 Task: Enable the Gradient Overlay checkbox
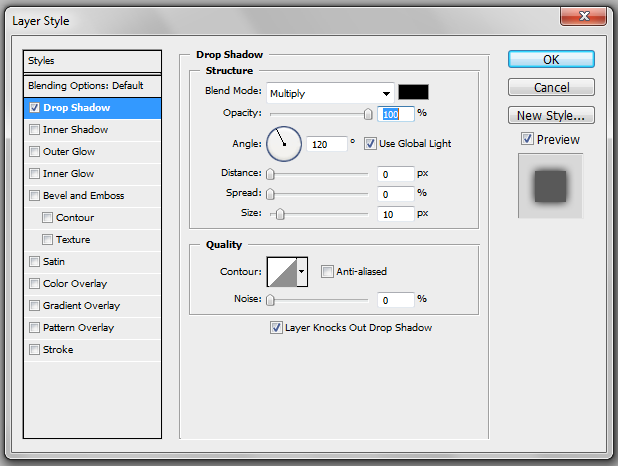pyautogui.click(x=34, y=306)
